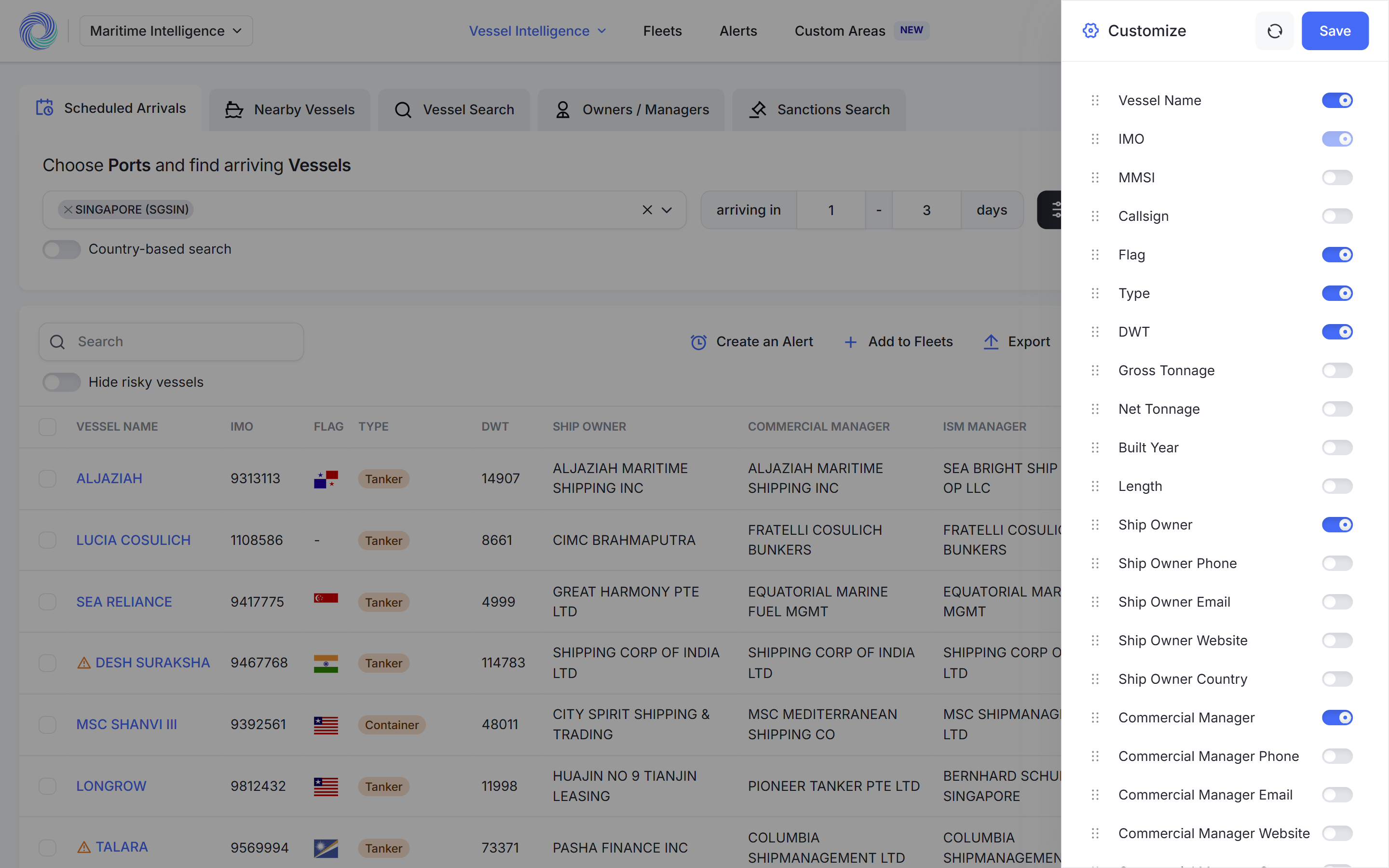Screen dimensions: 1389x868
Task: Switch to Owners / Managers tab
Action: [631, 109]
